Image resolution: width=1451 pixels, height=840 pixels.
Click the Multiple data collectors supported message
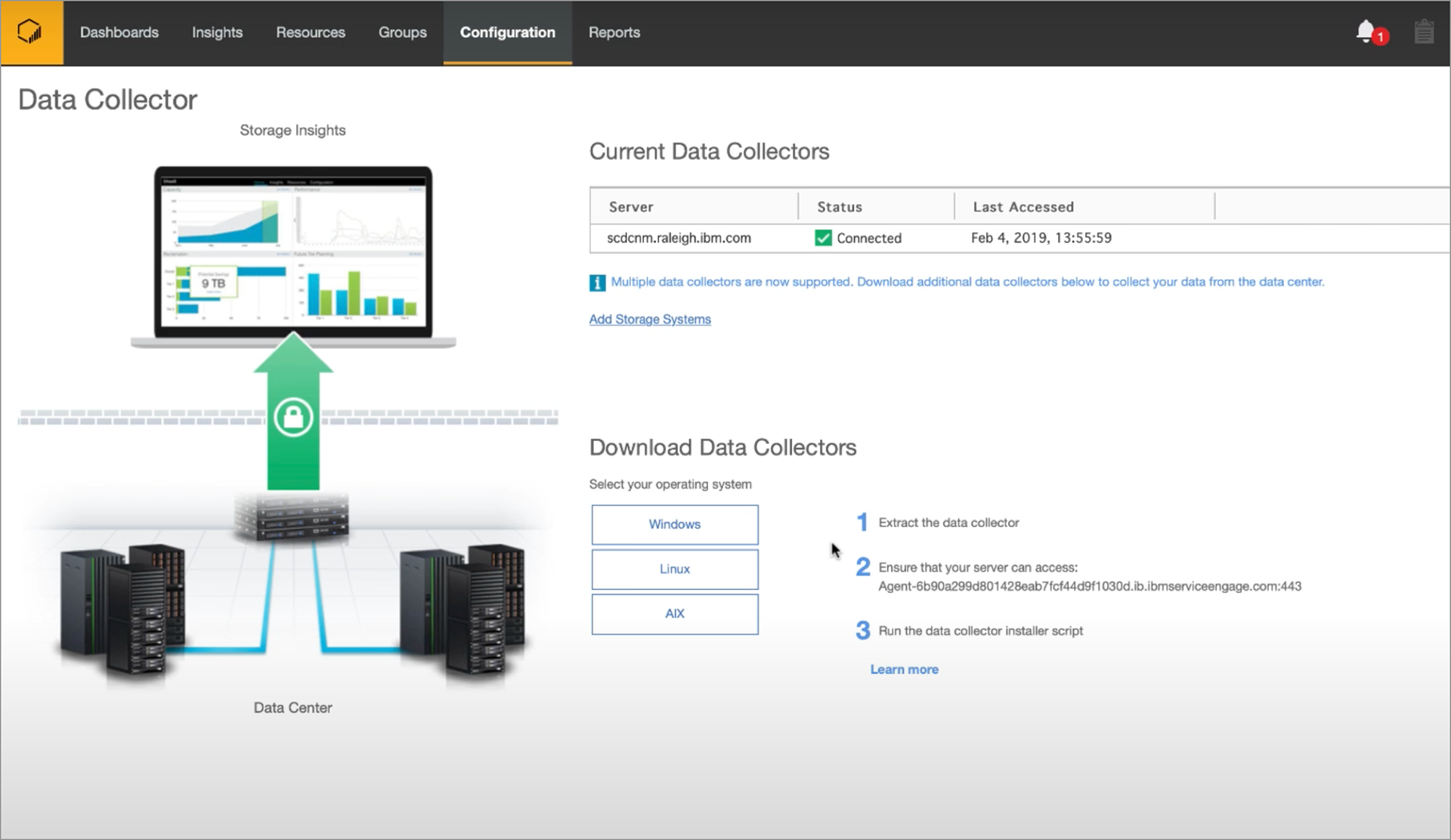[967, 282]
